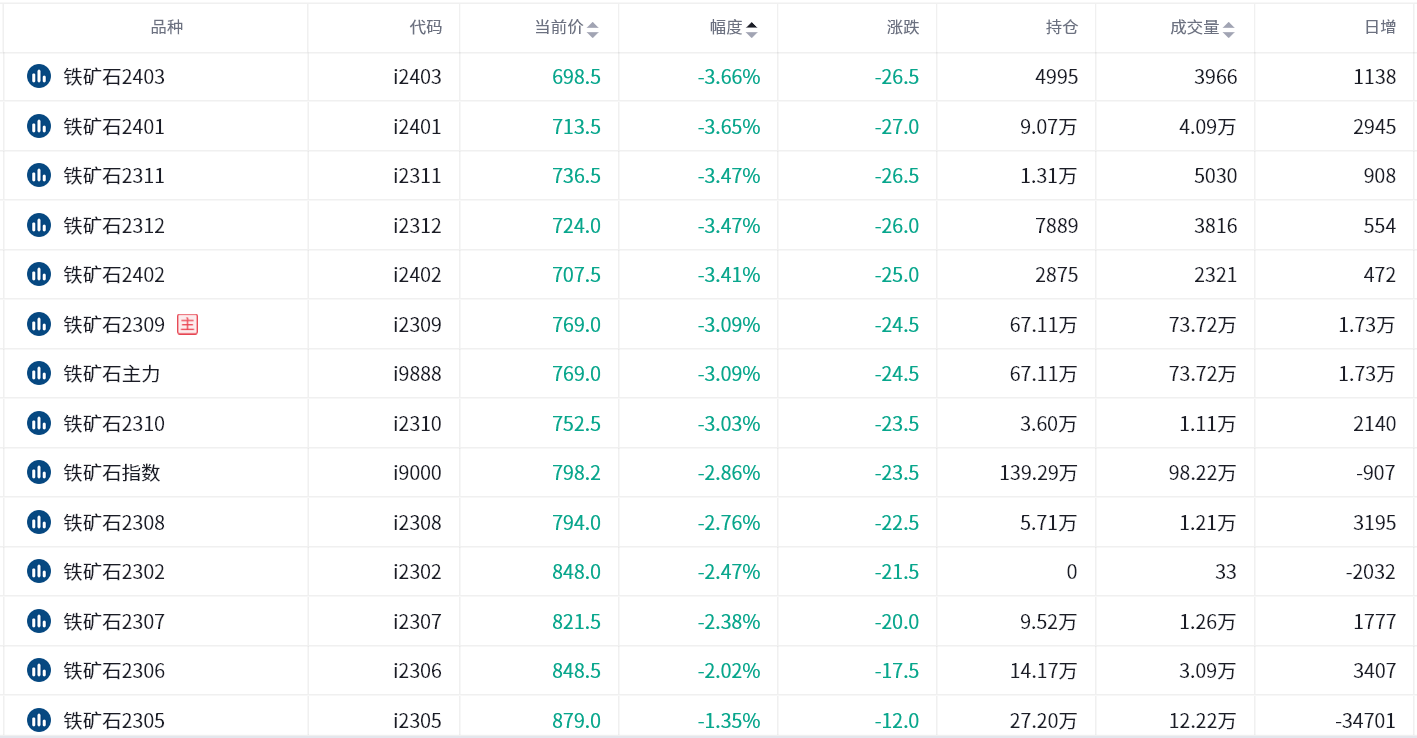This screenshot has width=1417, height=738.
Task: Select chart icon for 铁矿石主力
Action: (x=39, y=373)
